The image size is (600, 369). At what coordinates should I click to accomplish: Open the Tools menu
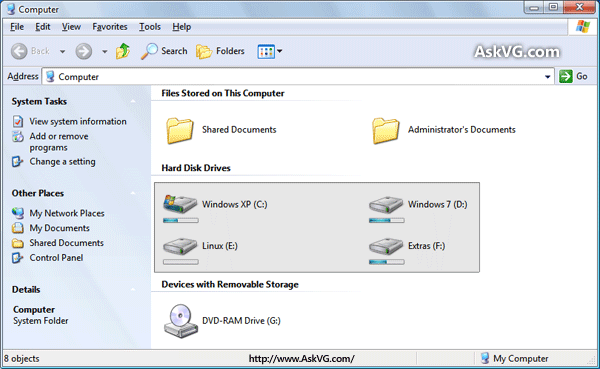150,27
